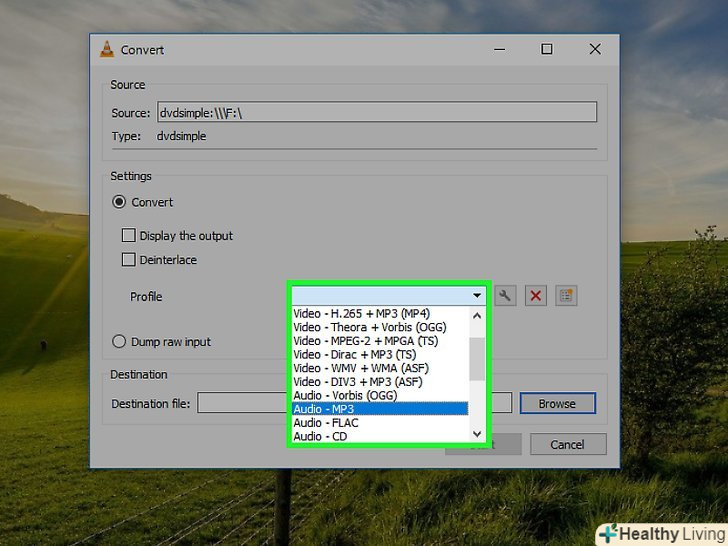Image resolution: width=728 pixels, height=546 pixels.
Task: Choose Video - H.265 + MP3 (MP4) profile
Action: (380, 313)
